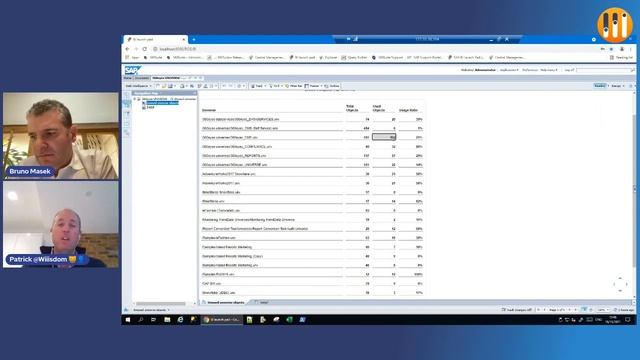Image resolution: width=640 pixels, height=360 pixels.
Task: Click the New document icon in Webi toolbar
Action: click(x=158, y=86)
